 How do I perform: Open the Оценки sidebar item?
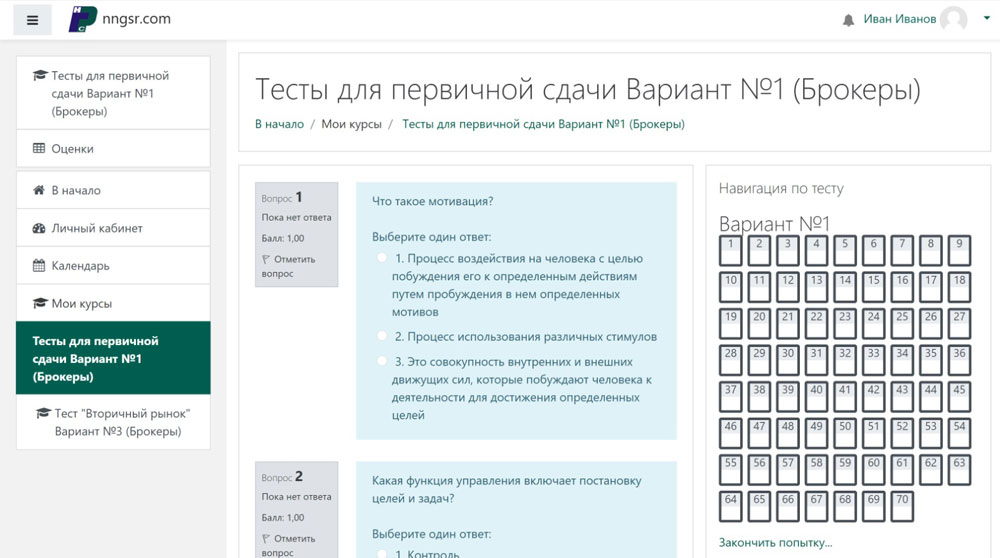(113, 149)
